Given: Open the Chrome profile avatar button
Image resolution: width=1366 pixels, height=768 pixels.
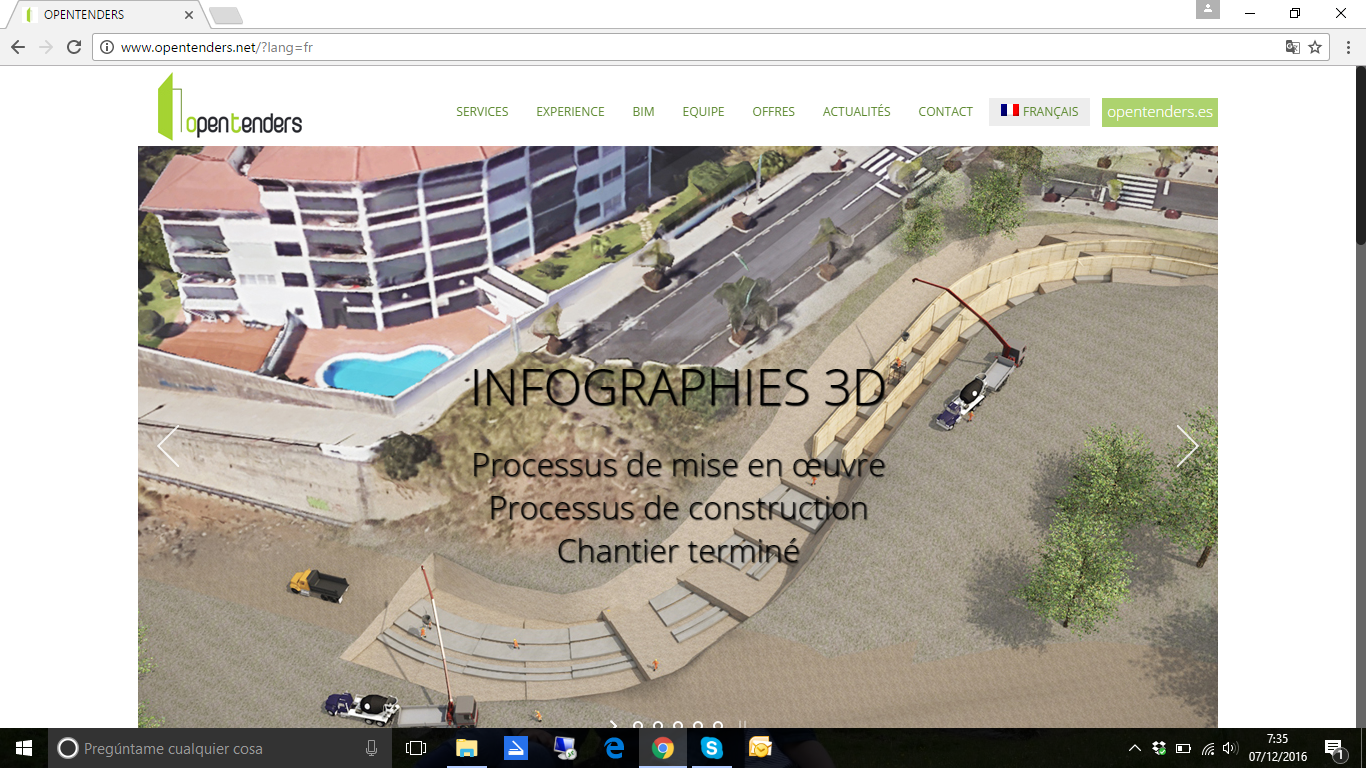Looking at the screenshot, I should coord(1208,9).
